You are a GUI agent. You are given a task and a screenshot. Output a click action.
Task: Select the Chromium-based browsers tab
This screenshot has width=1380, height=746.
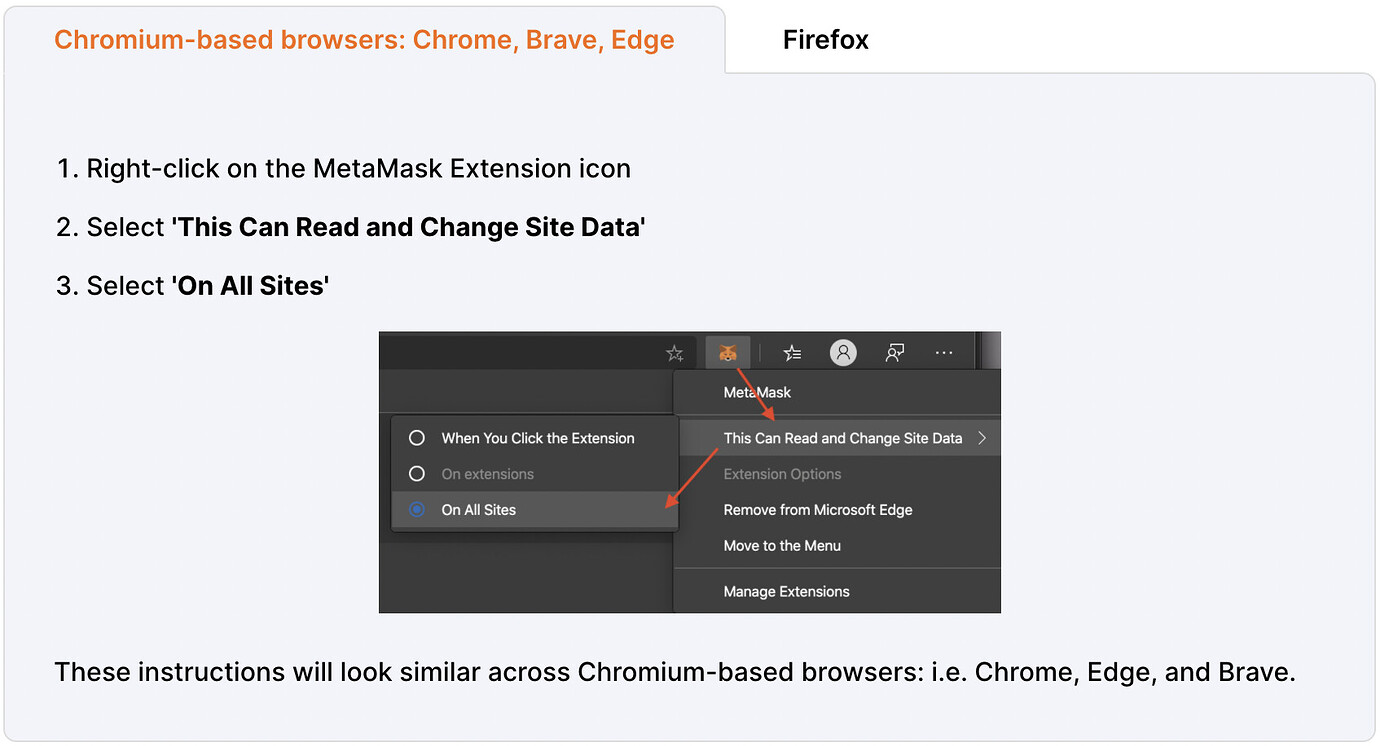pos(364,40)
